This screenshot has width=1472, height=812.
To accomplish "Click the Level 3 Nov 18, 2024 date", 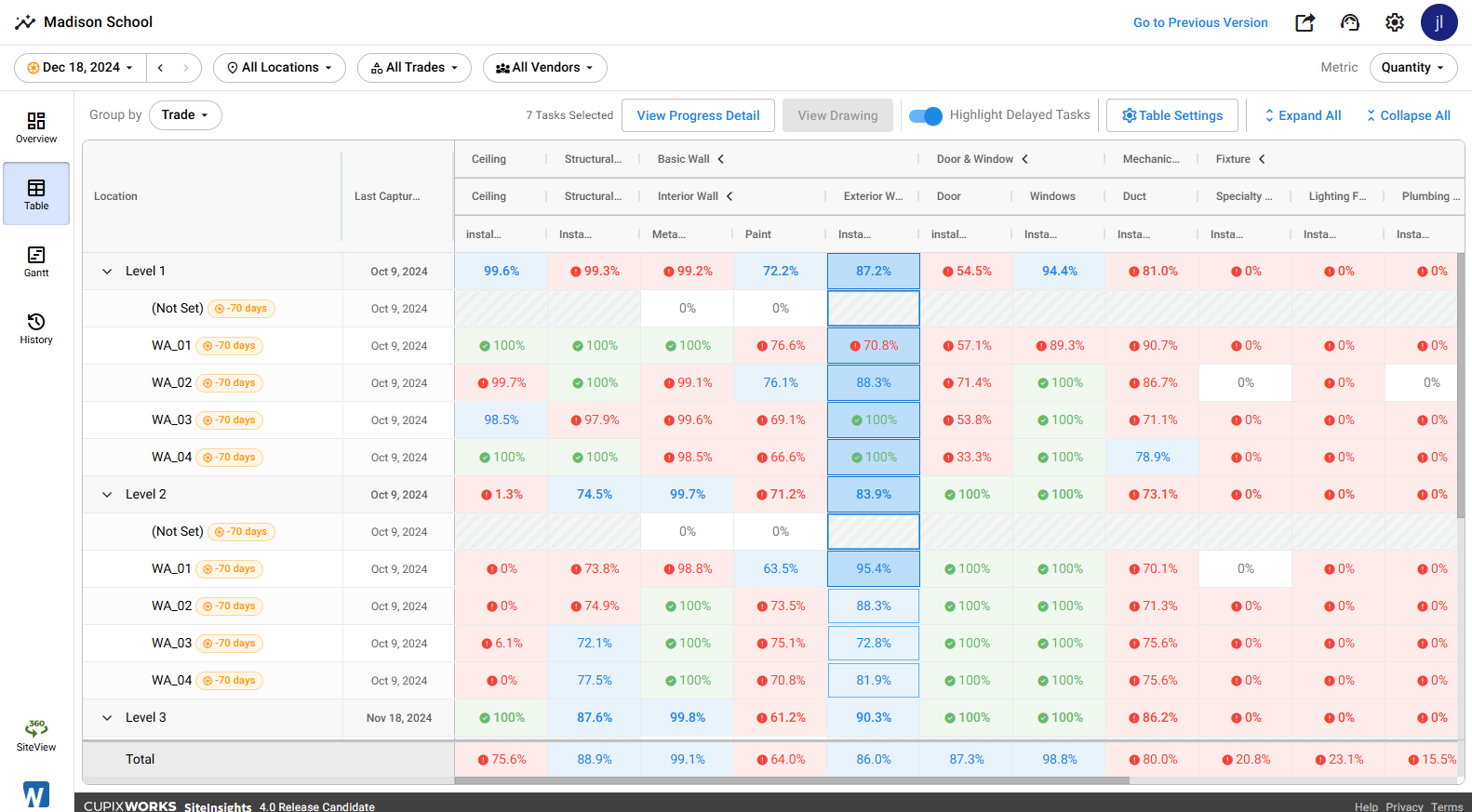I will coord(399,718).
